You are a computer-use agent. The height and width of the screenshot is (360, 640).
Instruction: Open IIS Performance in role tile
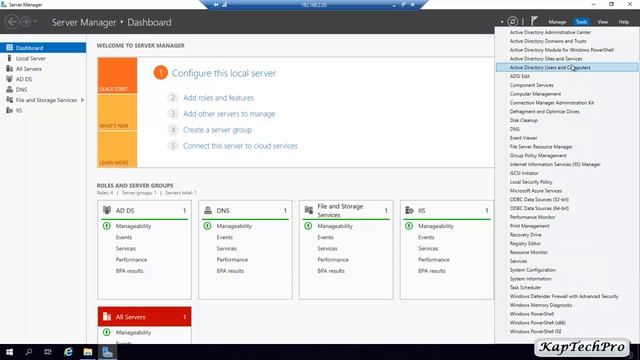[433, 260]
